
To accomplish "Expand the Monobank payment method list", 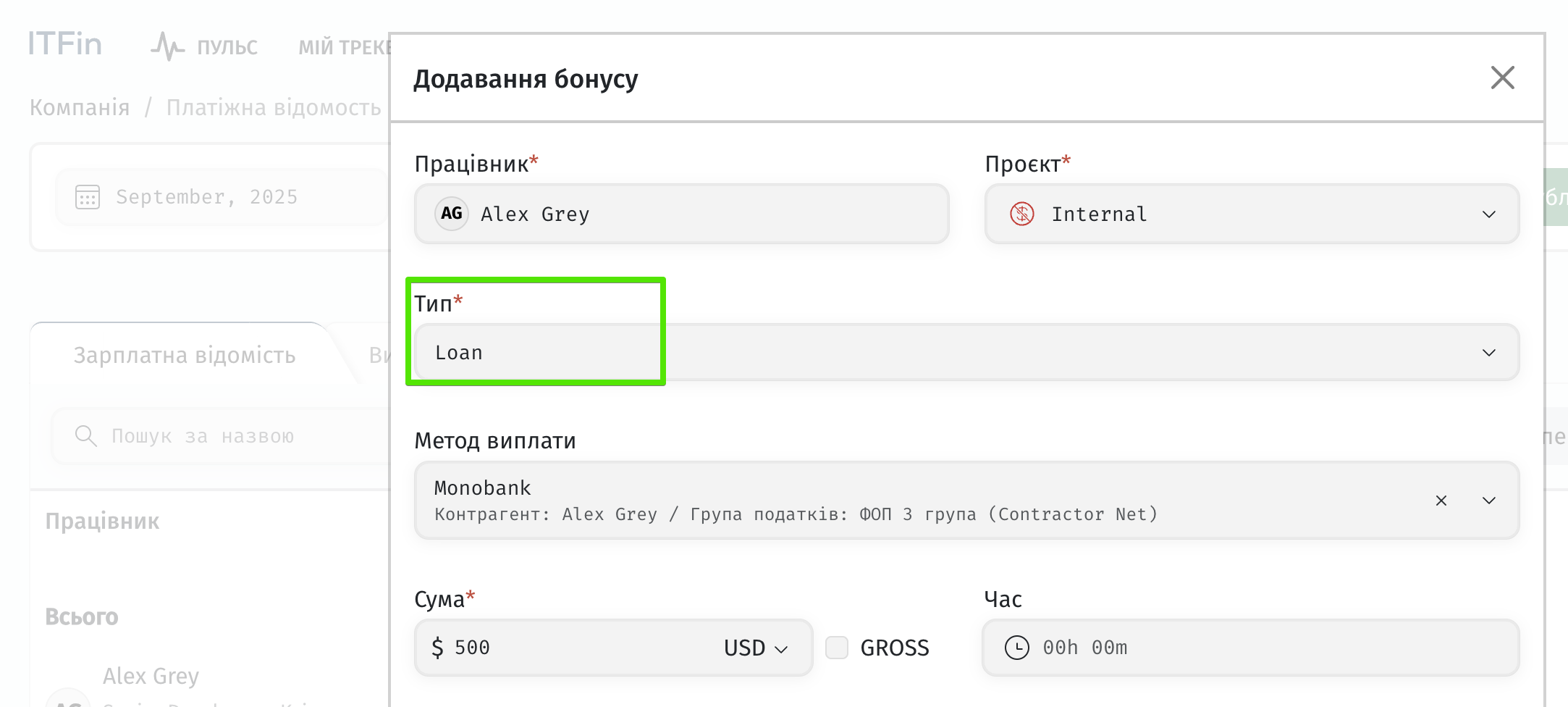I will pos(1488,501).
